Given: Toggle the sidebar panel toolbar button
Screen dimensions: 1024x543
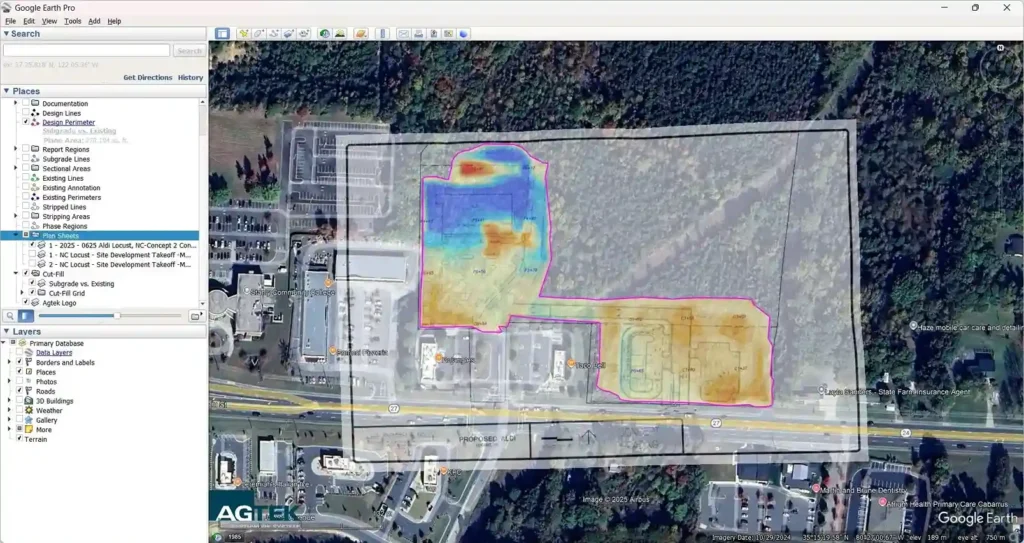Looking at the screenshot, I should coord(222,33).
